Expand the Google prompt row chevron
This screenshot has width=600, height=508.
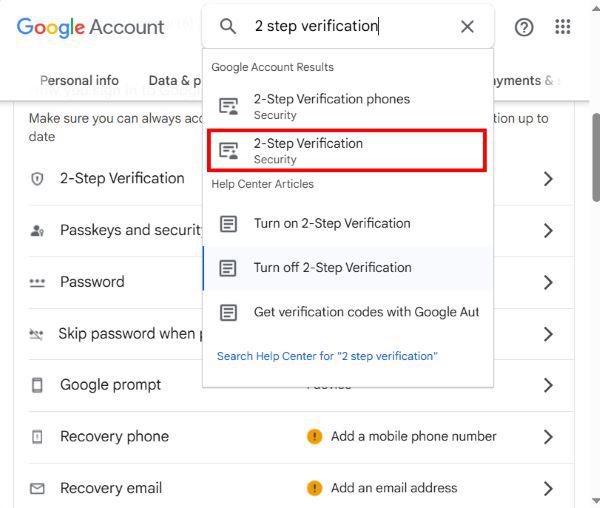(x=548, y=385)
